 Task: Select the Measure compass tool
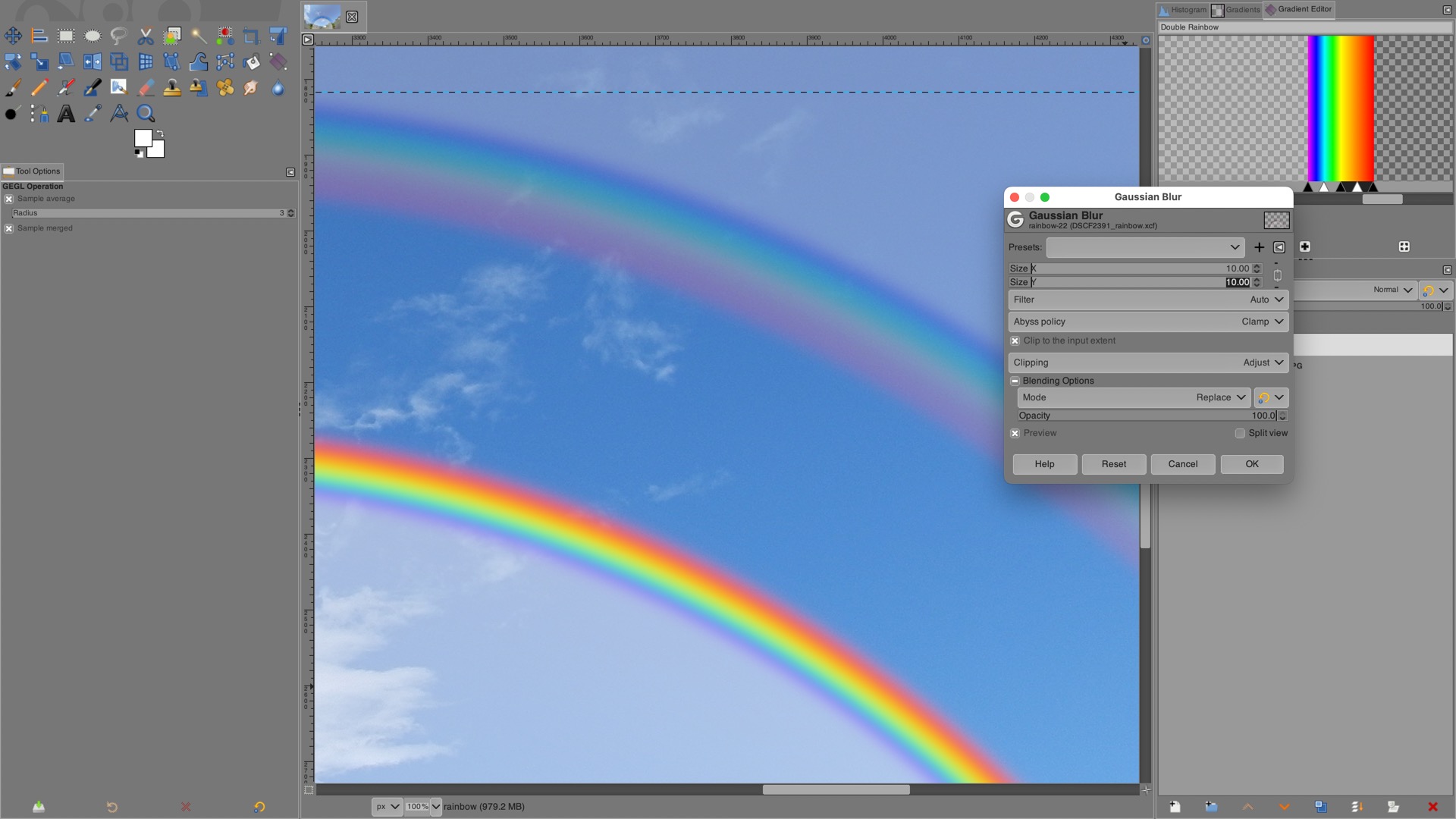(x=119, y=114)
